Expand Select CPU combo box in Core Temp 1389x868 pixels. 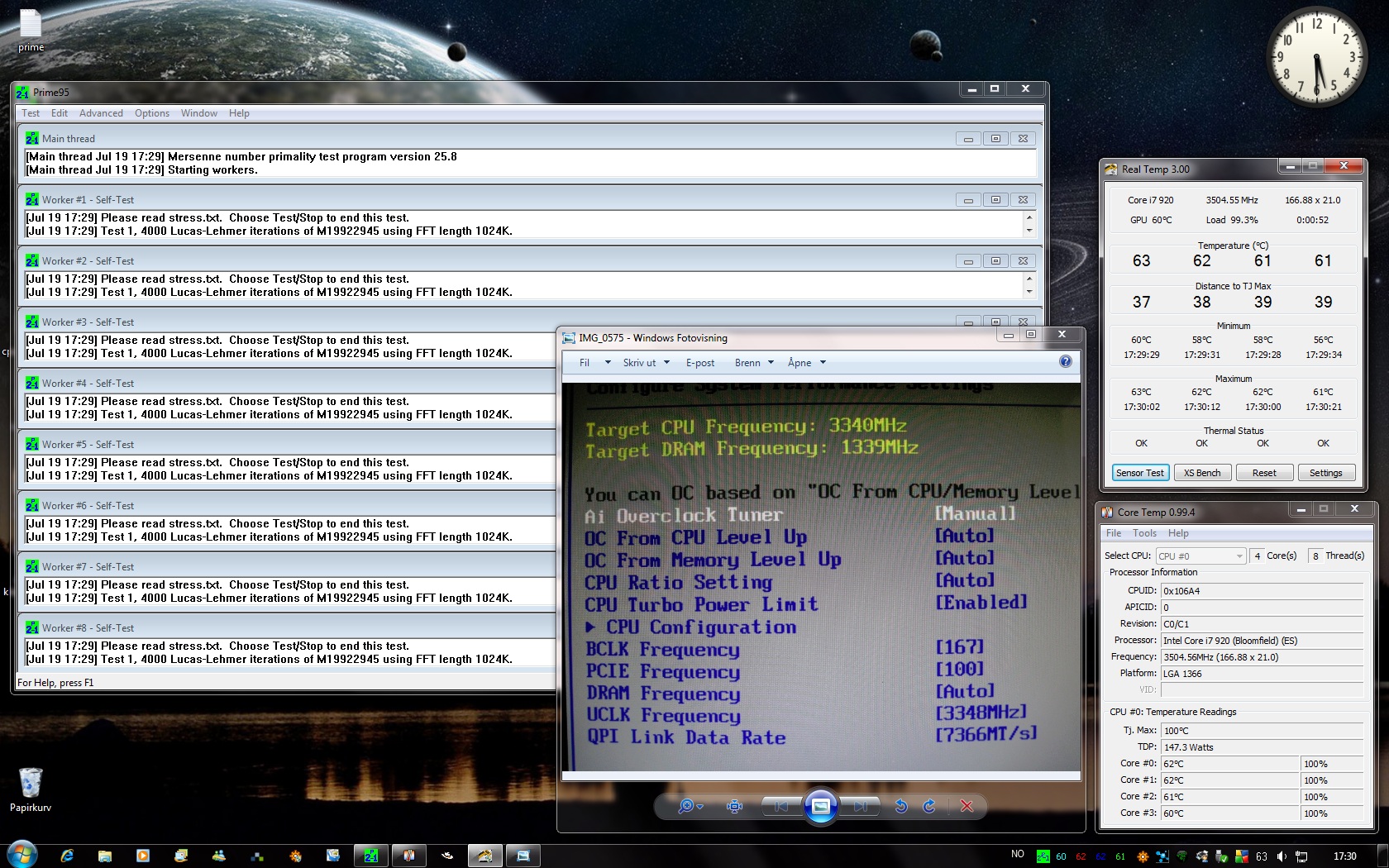(1200, 556)
